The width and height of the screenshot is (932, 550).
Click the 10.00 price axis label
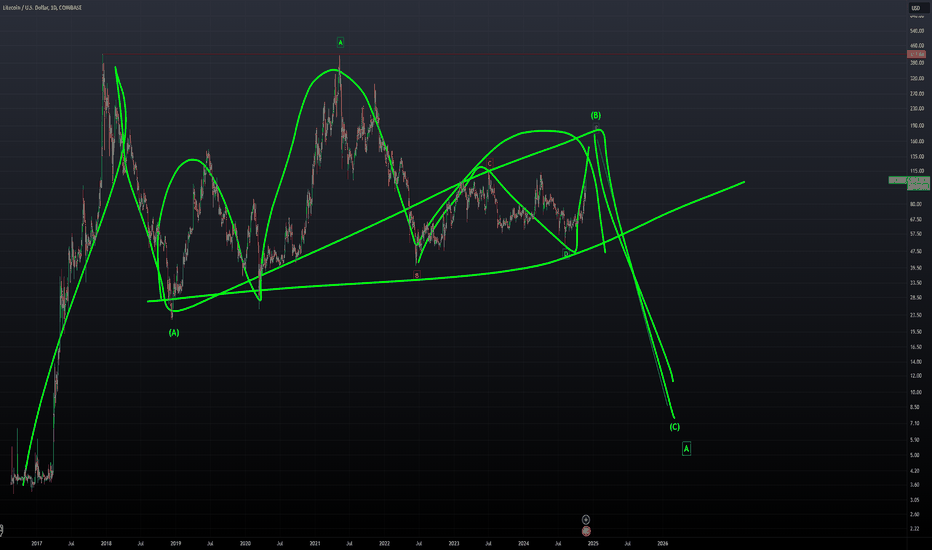(915, 392)
